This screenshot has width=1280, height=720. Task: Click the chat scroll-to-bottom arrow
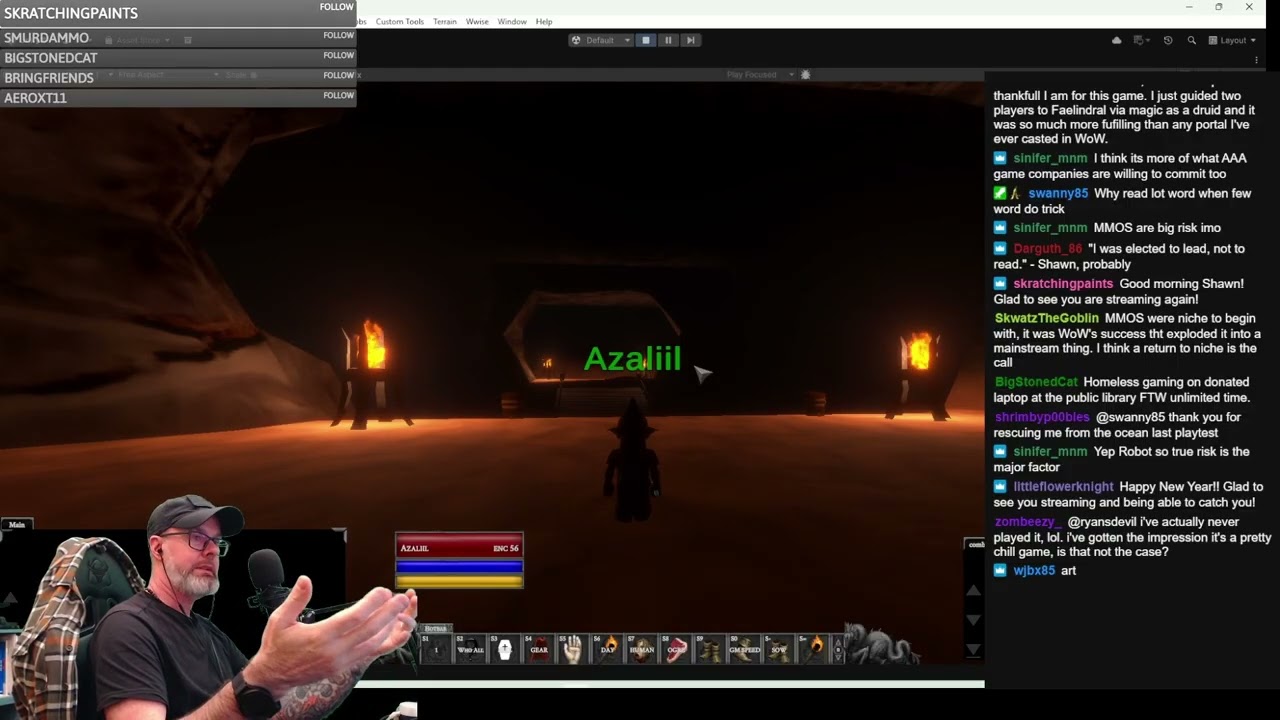pyautogui.click(x=973, y=650)
